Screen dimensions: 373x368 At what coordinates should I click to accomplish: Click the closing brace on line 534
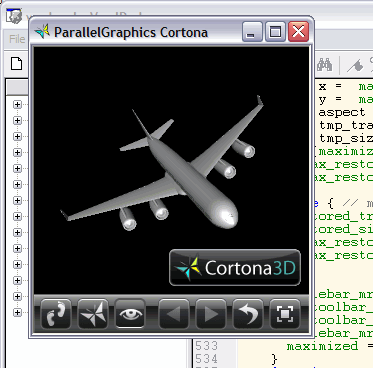tap(274, 359)
